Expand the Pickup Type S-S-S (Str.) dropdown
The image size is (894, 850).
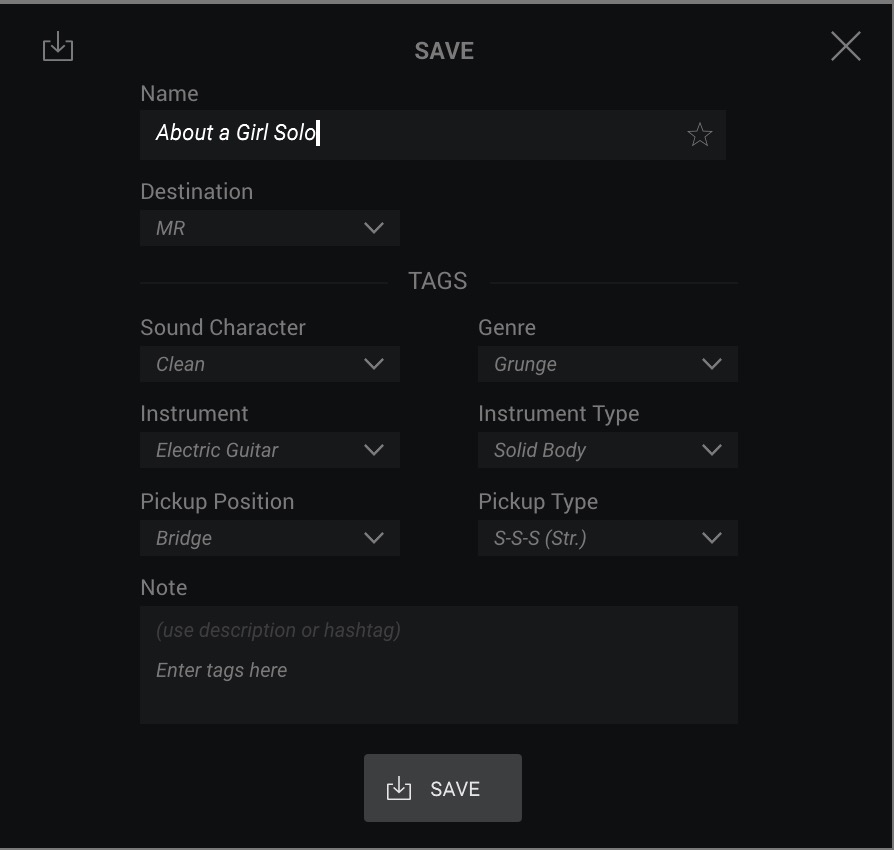point(608,538)
